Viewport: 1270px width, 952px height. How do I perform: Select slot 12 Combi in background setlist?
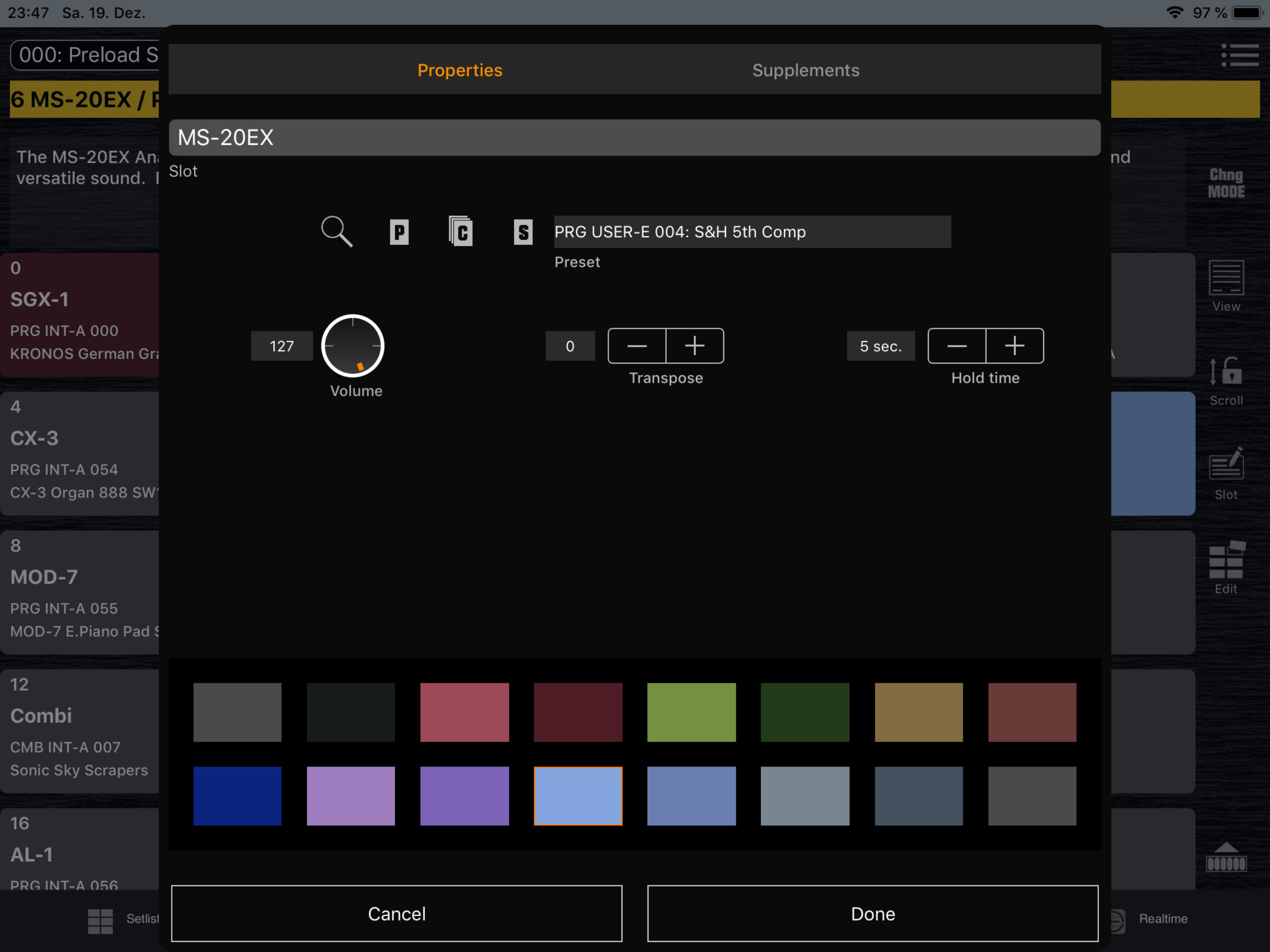80,732
